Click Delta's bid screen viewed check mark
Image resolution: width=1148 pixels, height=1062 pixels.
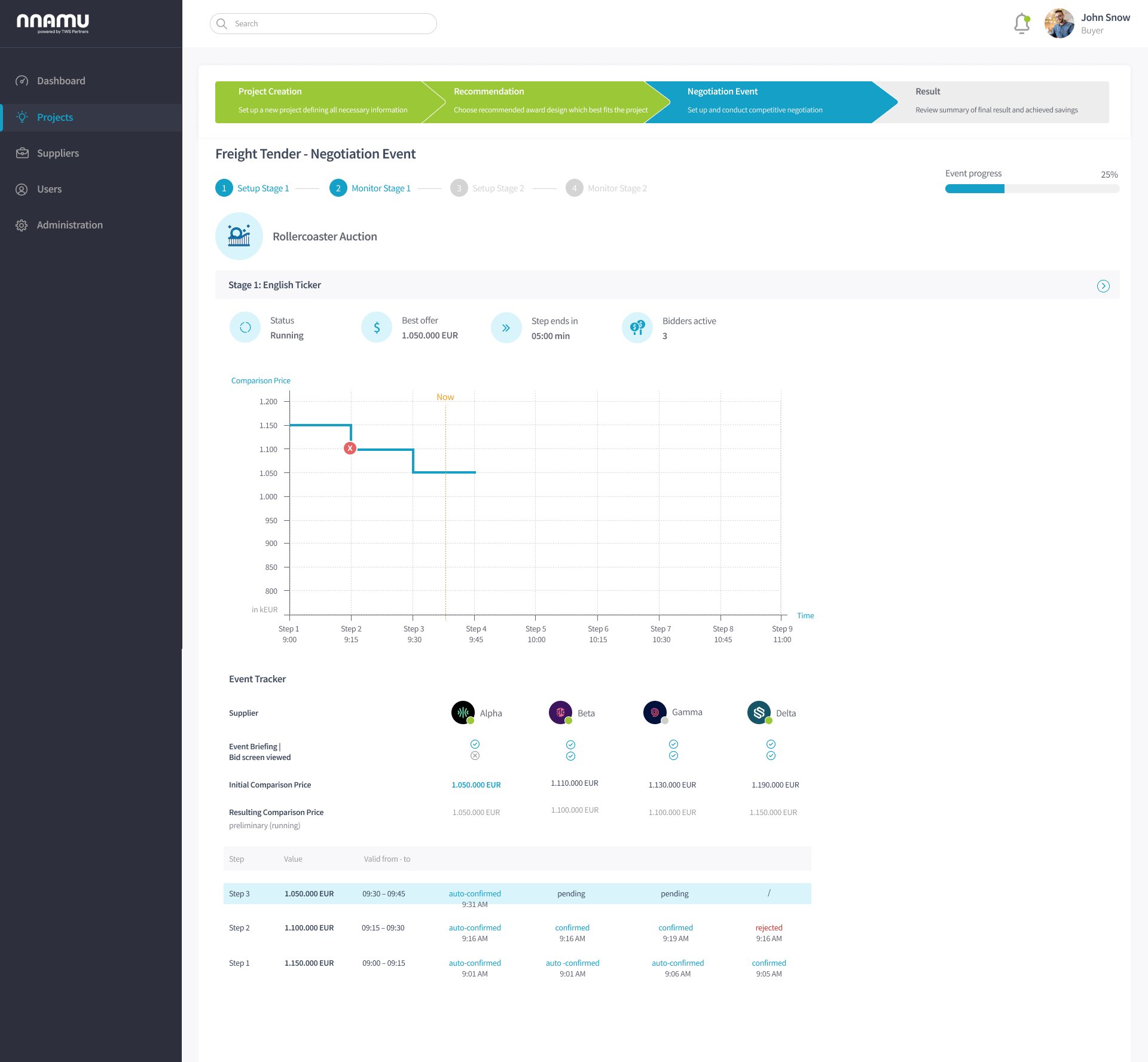click(x=771, y=756)
